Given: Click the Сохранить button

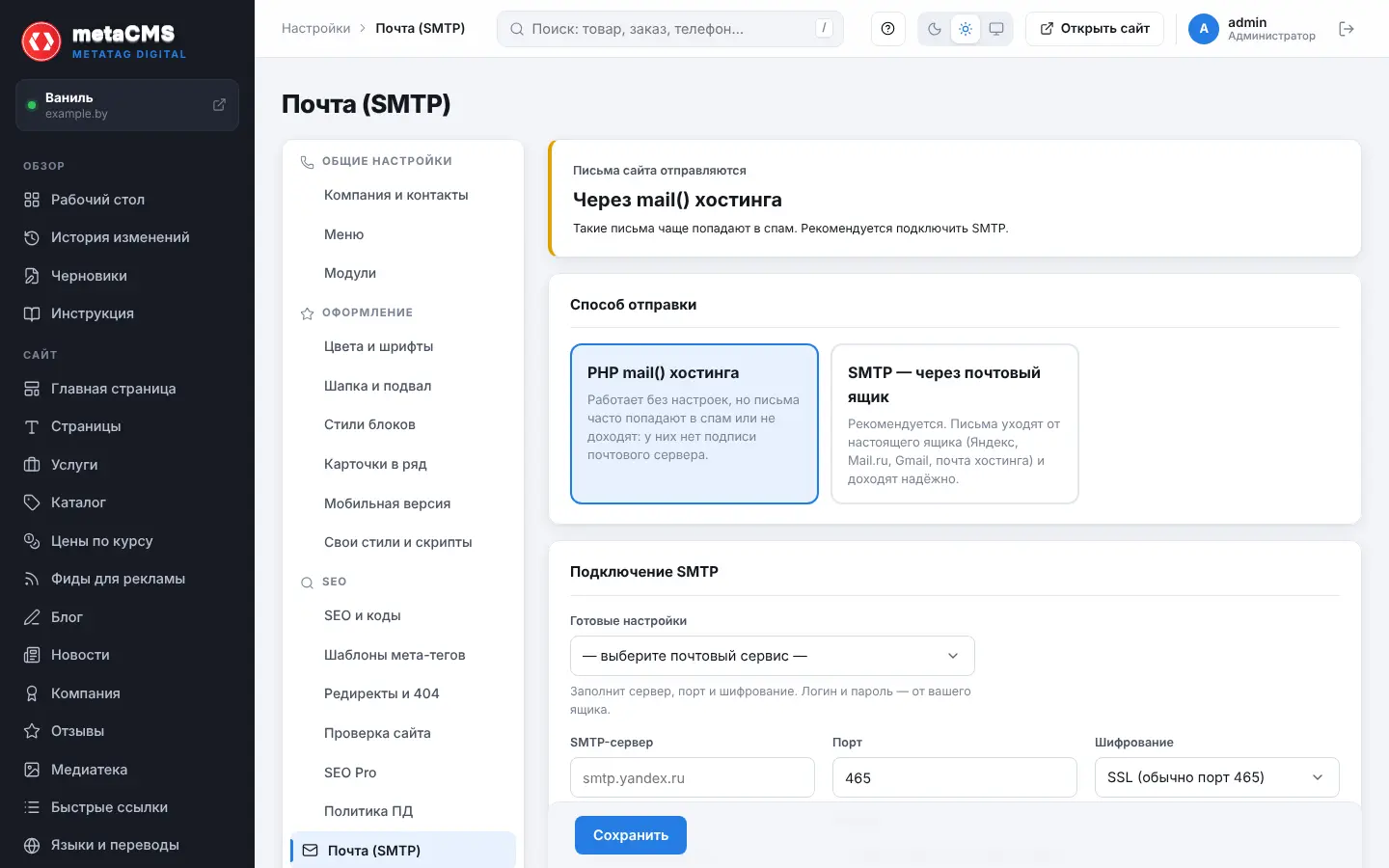Looking at the screenshot, I should (631, 835).
